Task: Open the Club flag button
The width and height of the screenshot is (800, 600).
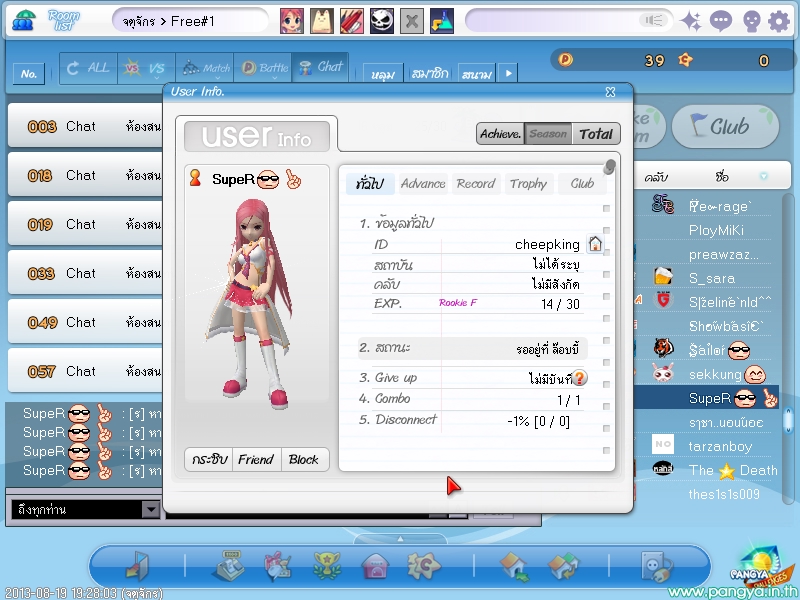Action: tap(726, 127)
